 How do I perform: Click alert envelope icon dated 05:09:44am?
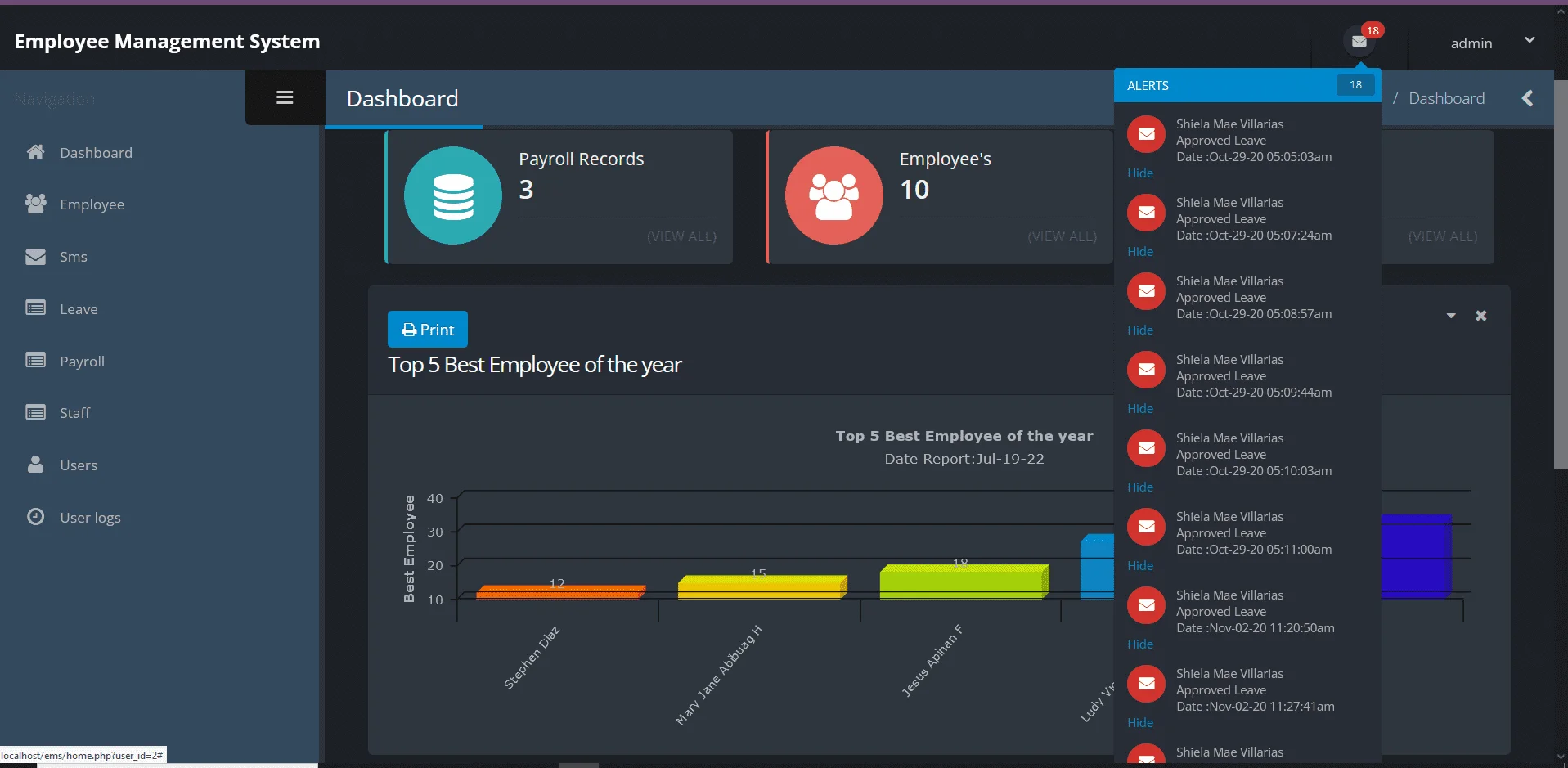pos(1146,370)
